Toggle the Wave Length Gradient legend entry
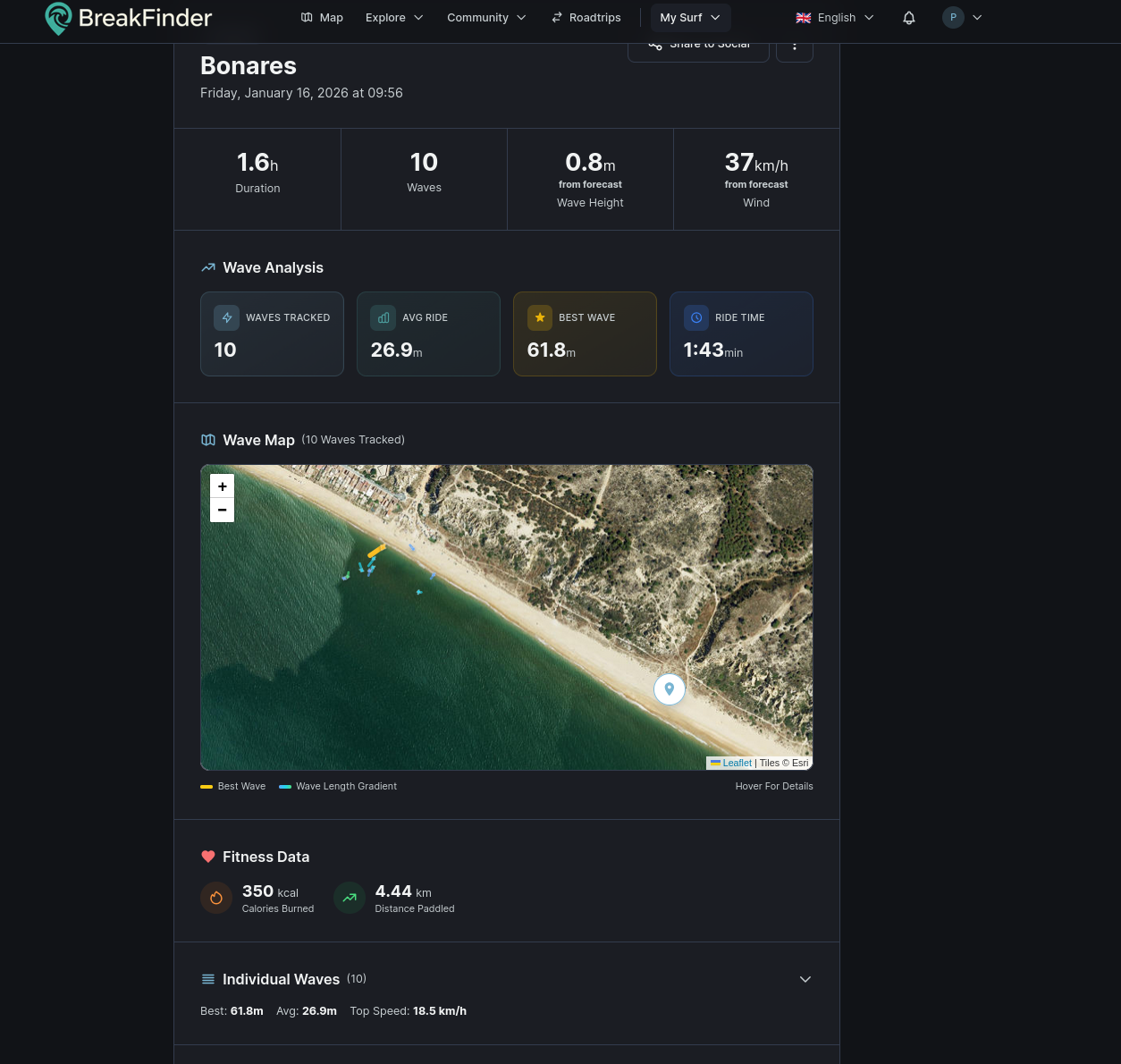The height and width of the screenshot is (1064, 1121). (x=338, y=786)
